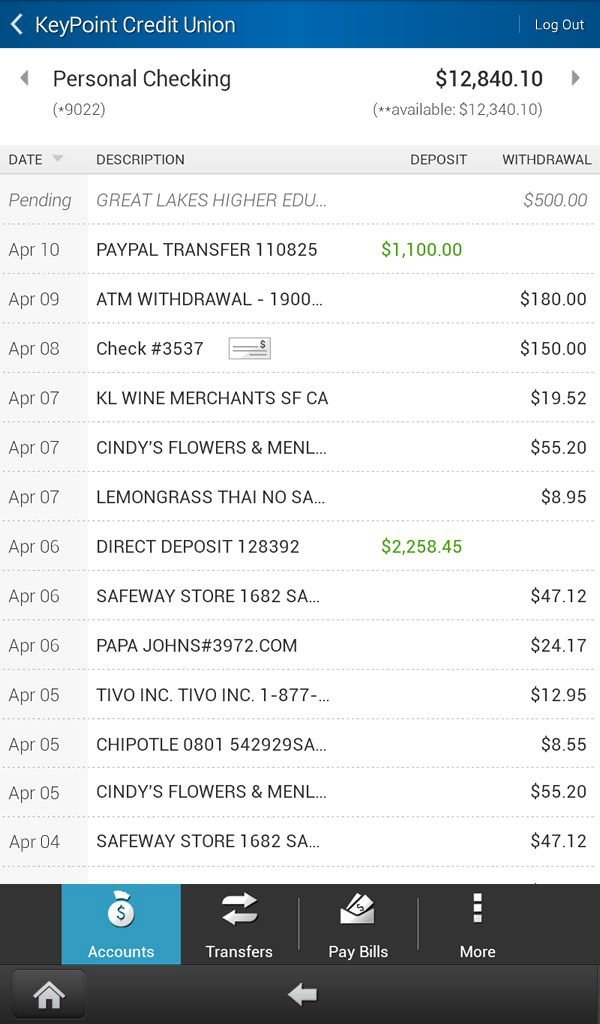View check image icon for Check #3537
Screen dimensions: 600x1024
click(249, 349)
